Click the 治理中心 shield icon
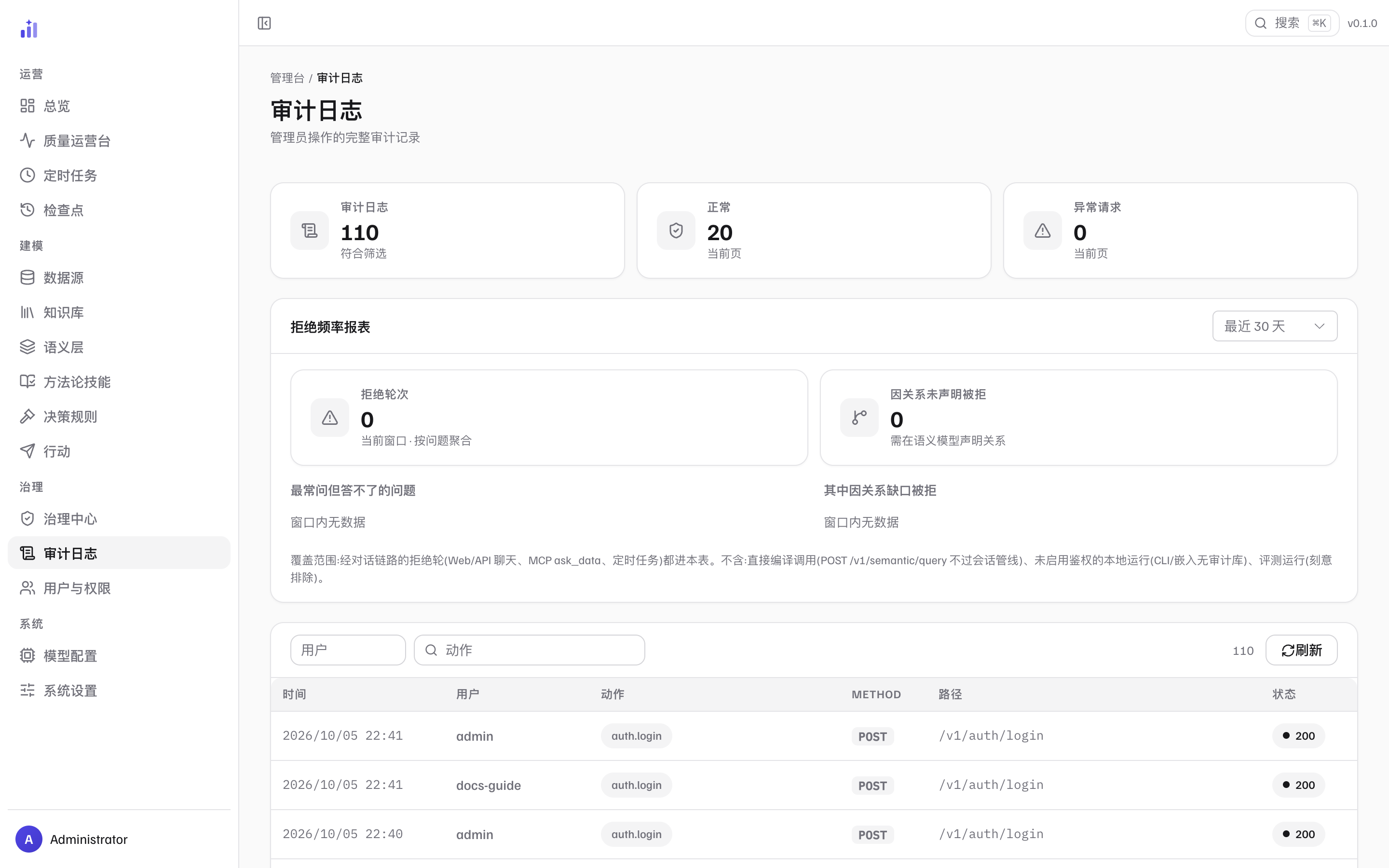 click(27, 519)
